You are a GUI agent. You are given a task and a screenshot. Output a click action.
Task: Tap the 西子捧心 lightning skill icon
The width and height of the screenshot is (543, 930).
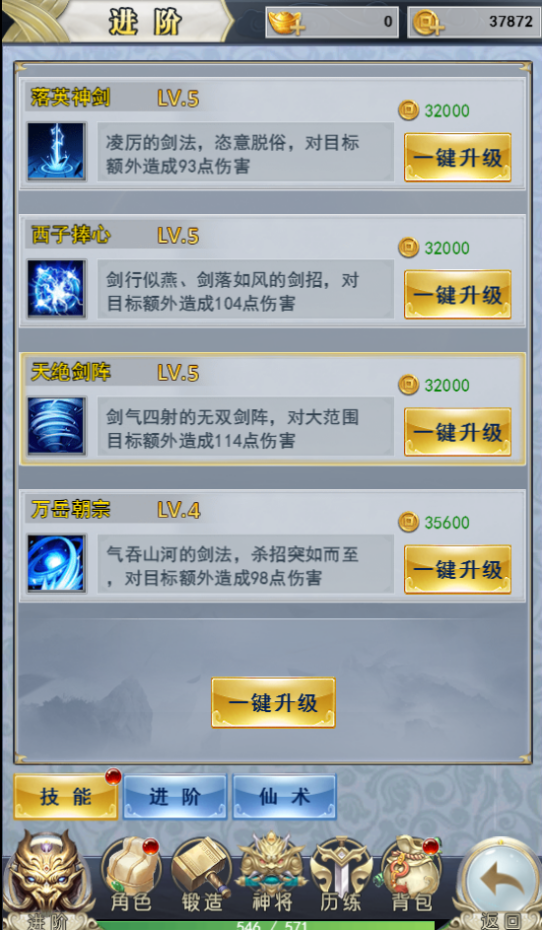tap(56, 289)
